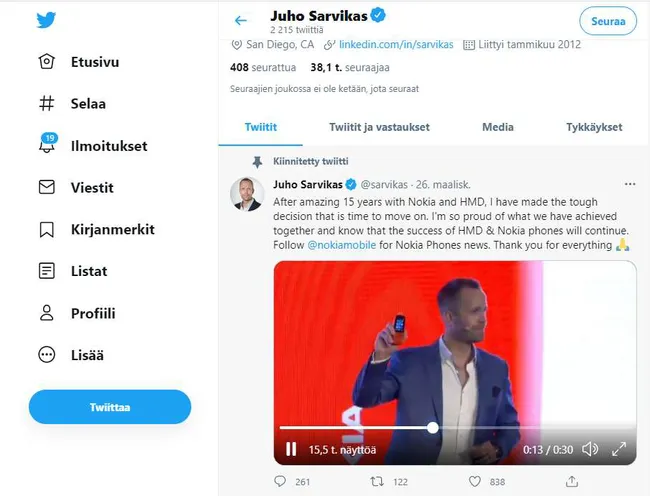Open tweet options three-dot menu
Image resolution: width=650 pixels, height=496 pixels.
click(629, 185)
